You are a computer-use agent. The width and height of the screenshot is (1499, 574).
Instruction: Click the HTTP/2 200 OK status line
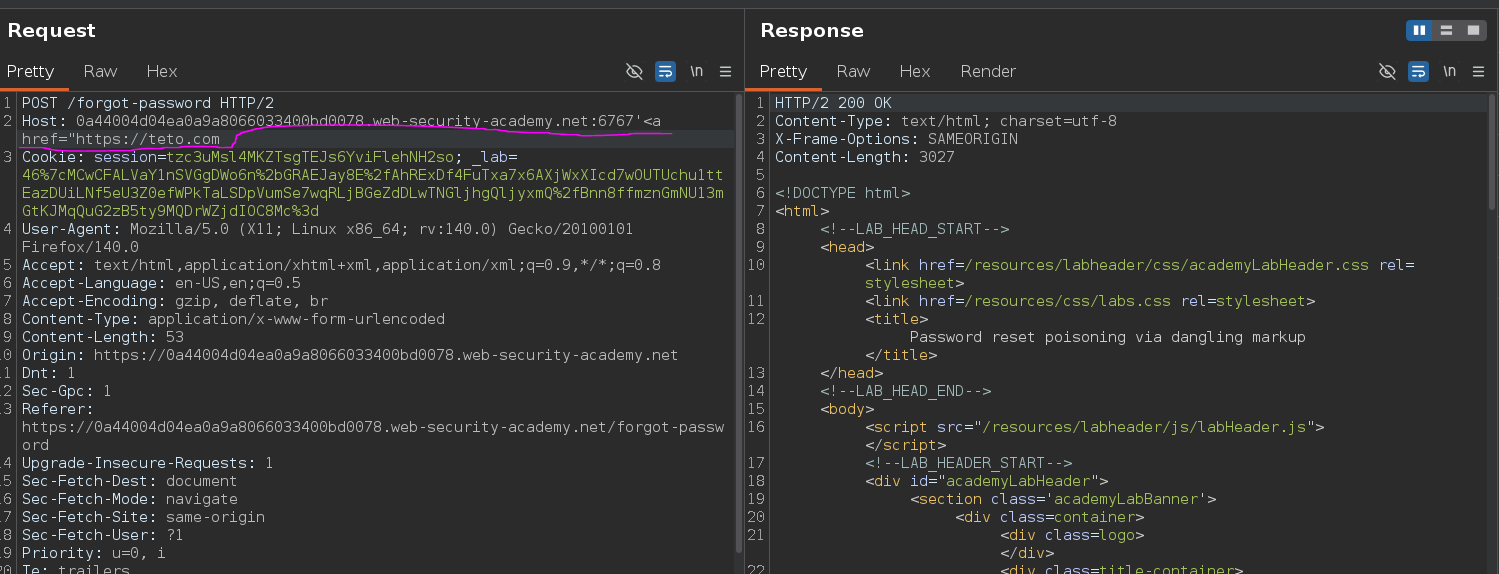point(833,103)
